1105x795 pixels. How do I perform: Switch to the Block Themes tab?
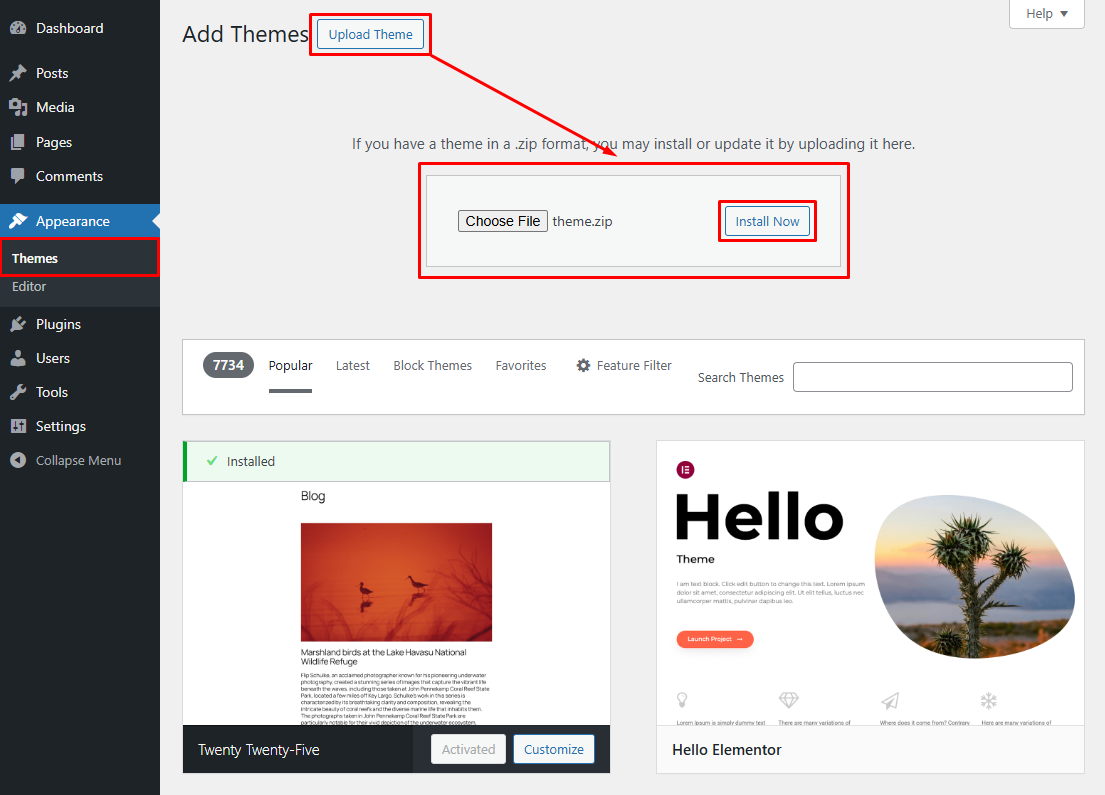click(432, 366)
